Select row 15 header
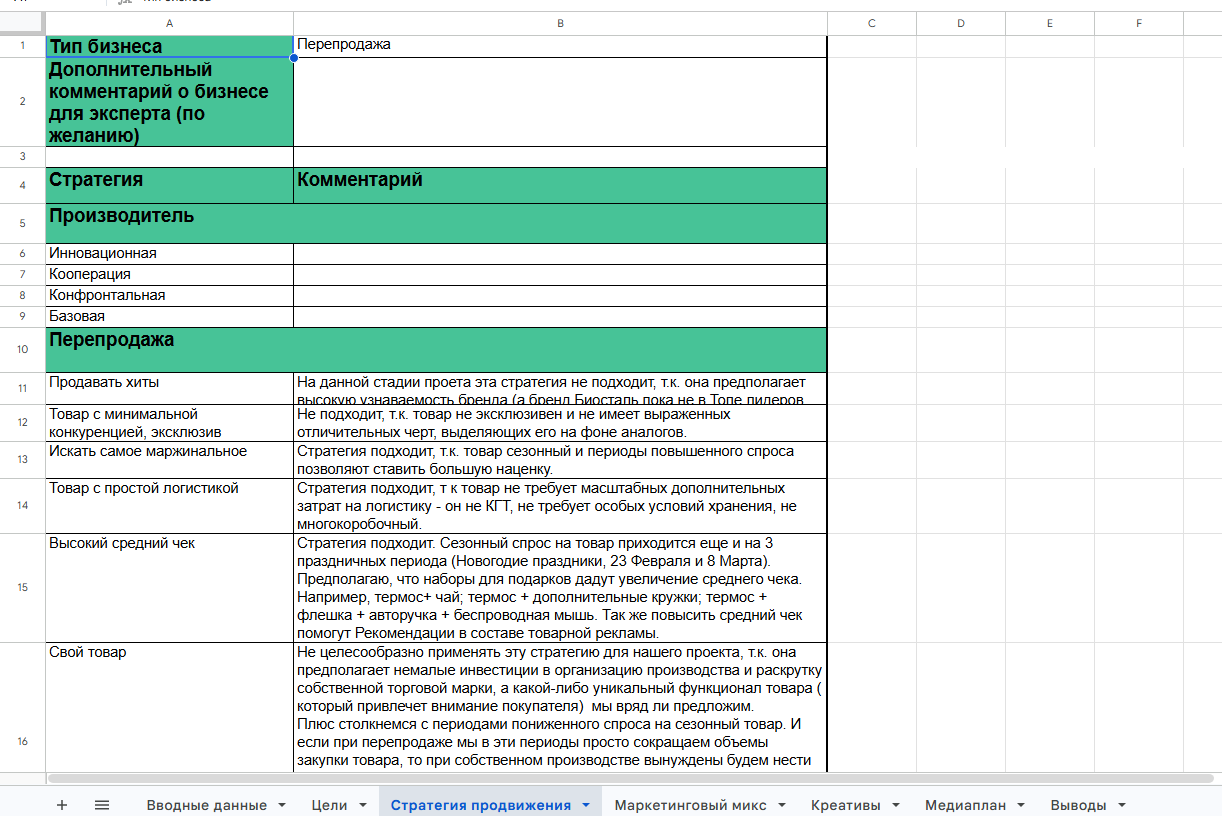The width and height of the screenshot is (1222, 816). tap(22, 588)
